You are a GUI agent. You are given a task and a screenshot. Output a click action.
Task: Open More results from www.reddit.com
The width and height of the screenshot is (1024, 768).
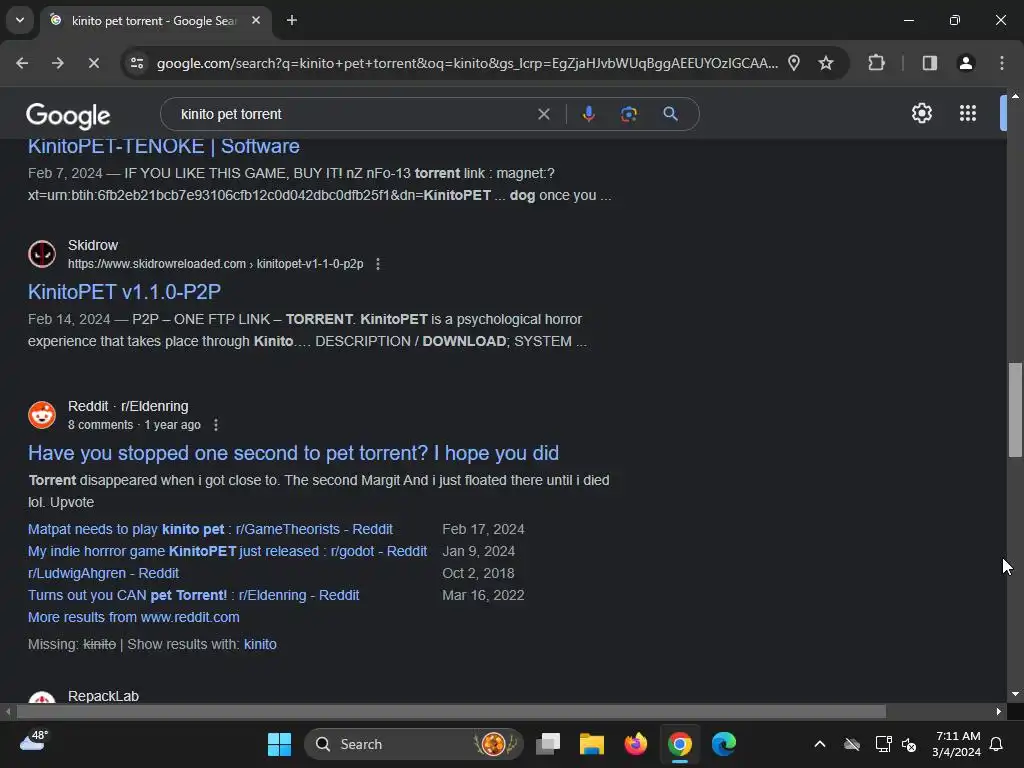coord(134,617)
